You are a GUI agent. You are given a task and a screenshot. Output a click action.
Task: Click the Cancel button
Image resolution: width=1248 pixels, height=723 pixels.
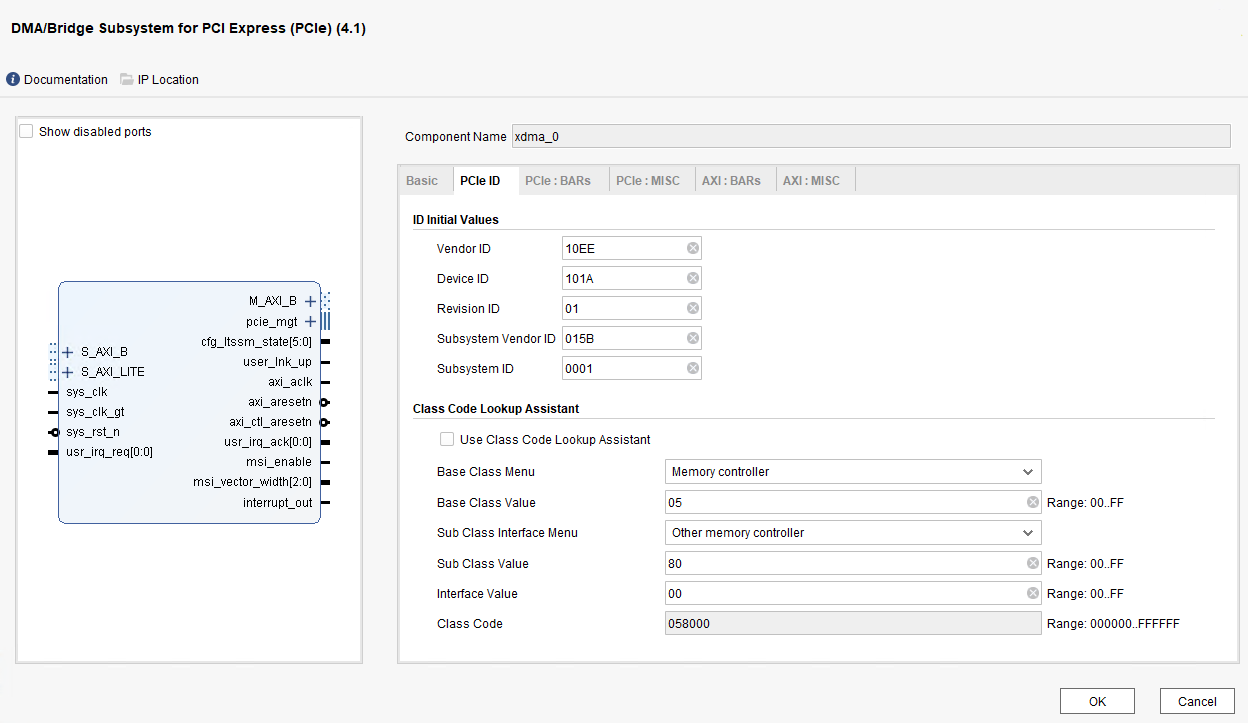click(1196, 701)
